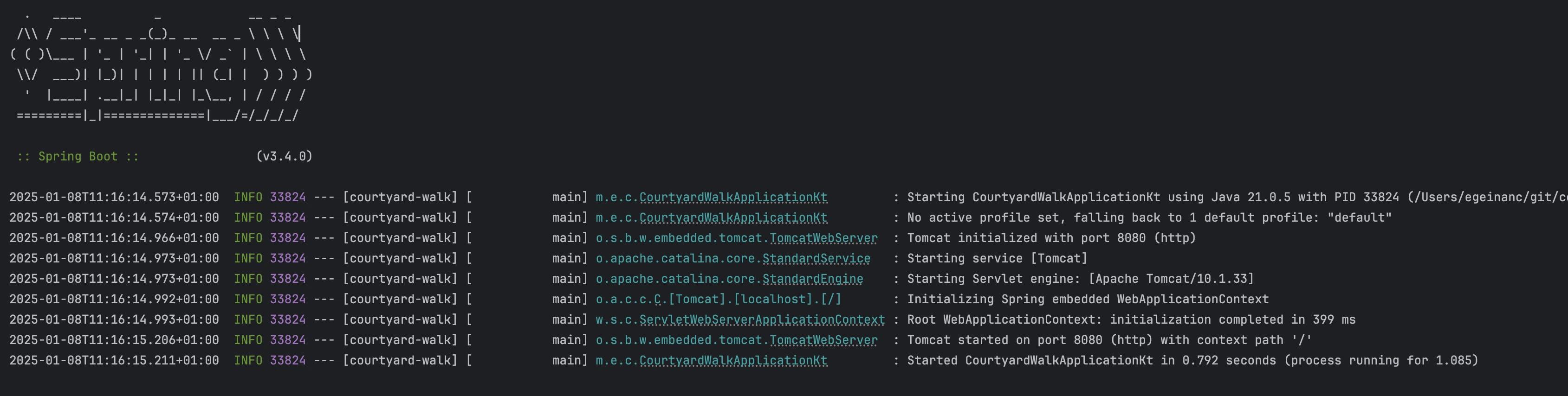Click "Initializing Spring embedded WebApplicationContext" message
Screen dimensions: 1568x396
(1088, 299)
